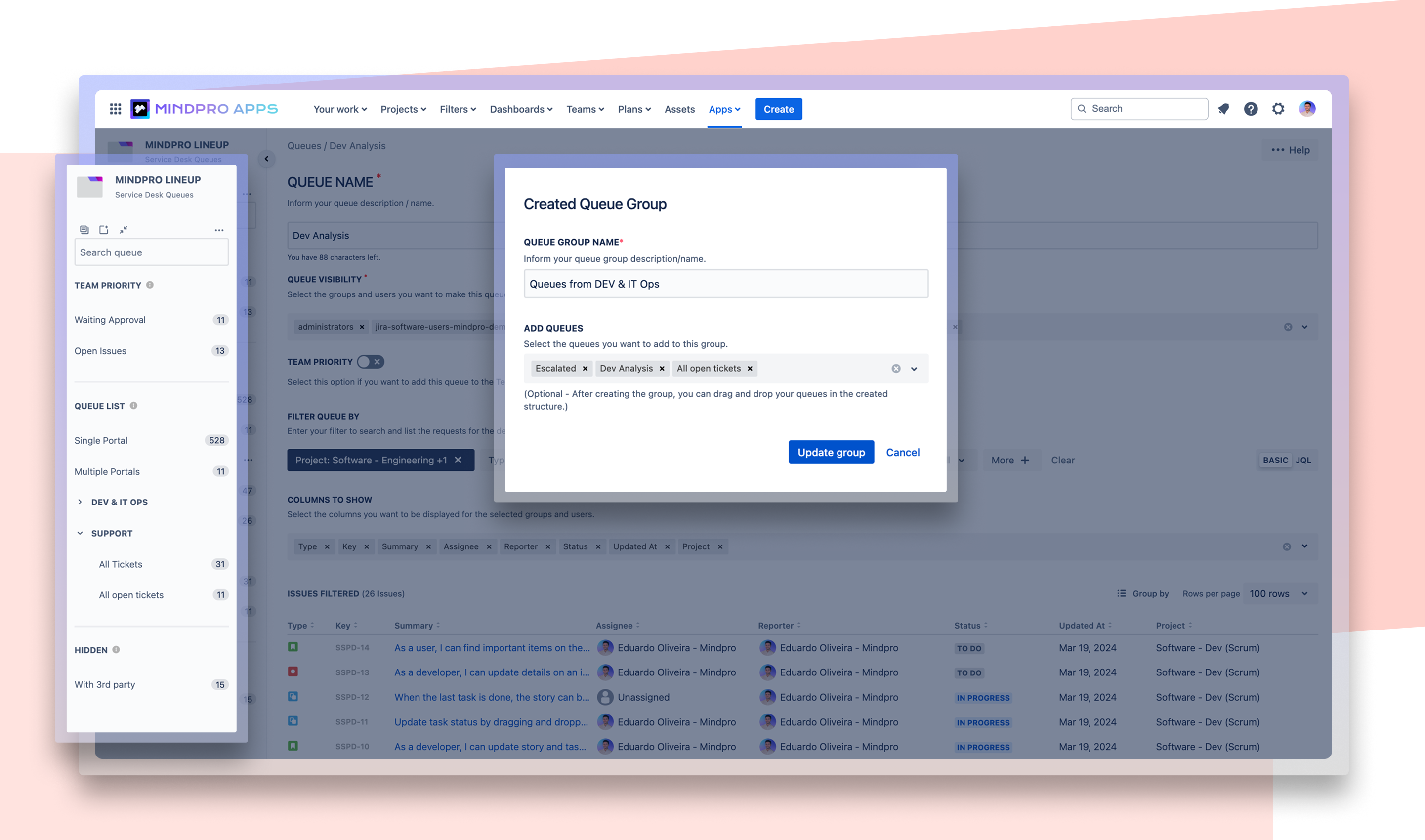Remove the administrators visibility tag
This screenshot has width=1425, height=840.
click(362, 327)
